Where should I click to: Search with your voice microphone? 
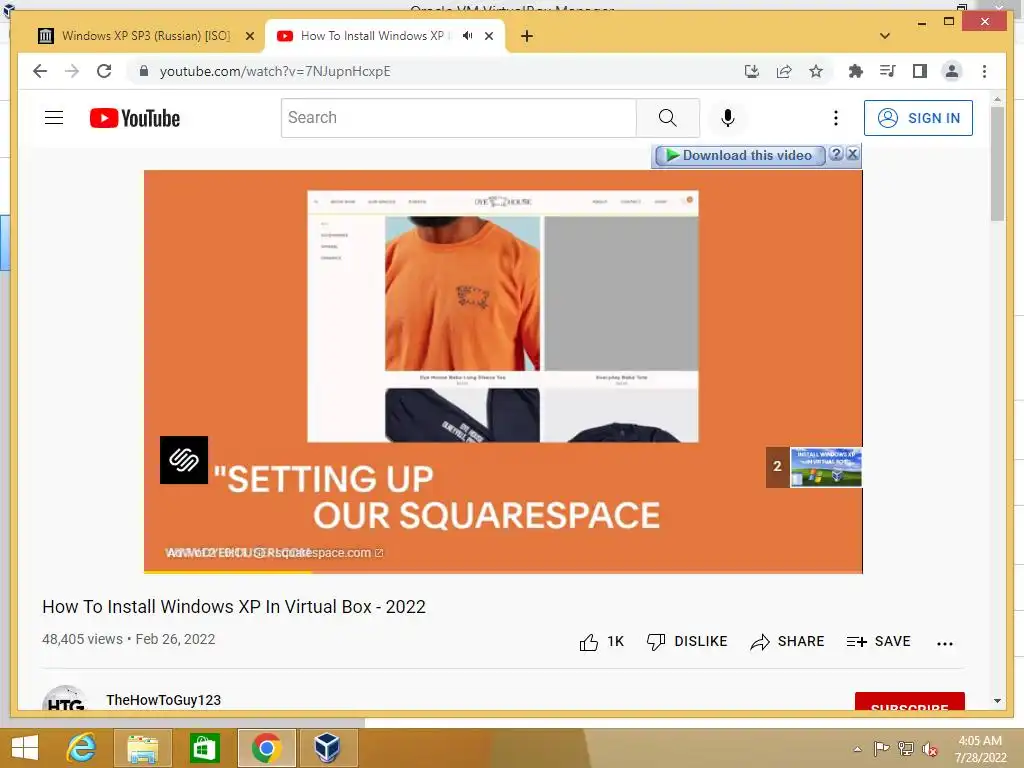(728, 118)
